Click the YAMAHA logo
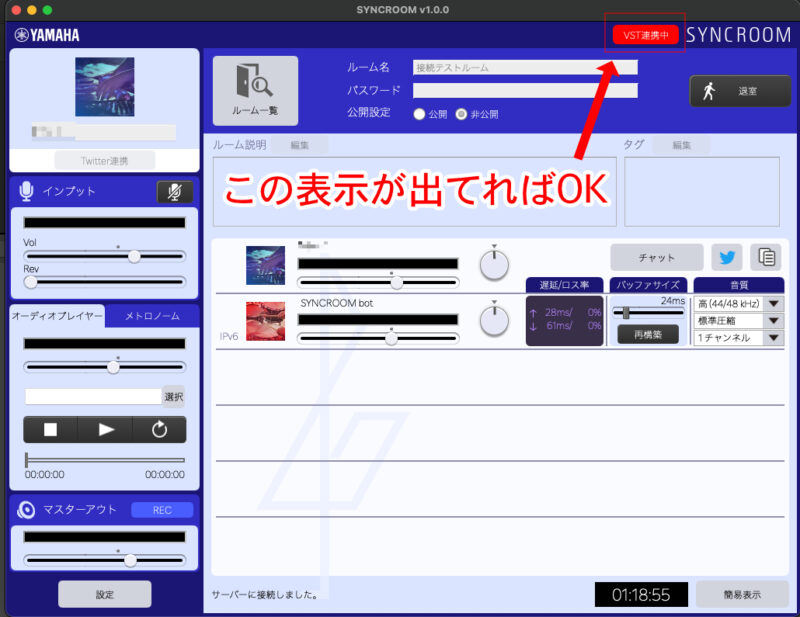The height and width of the screenshot is (617, 800). click(47, 35)
